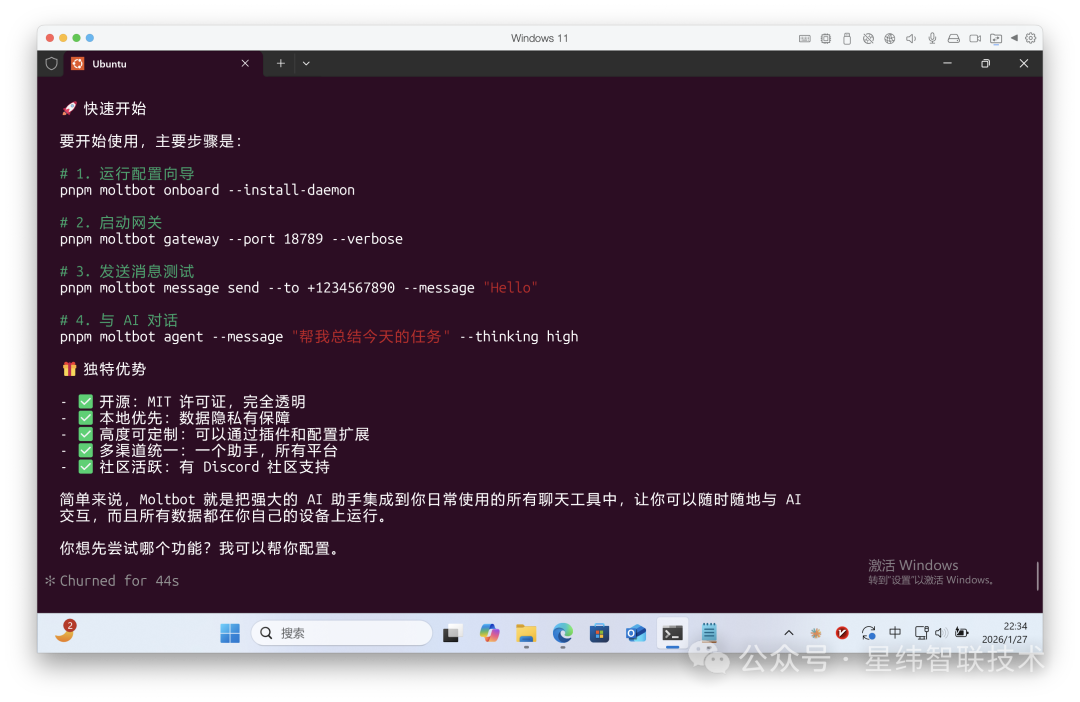Screen dimensions: 1080x702
Task: Click the camera icon in the VM toolbar
Action: coord(974,39)
